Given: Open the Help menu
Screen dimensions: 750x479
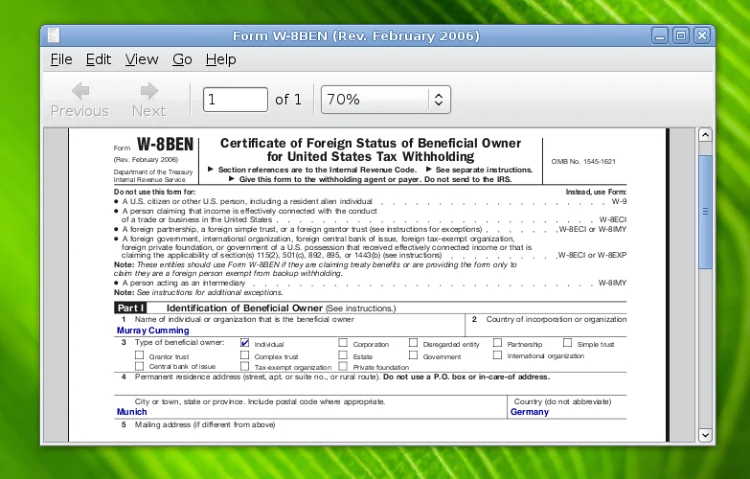Looking at the screenshot, I should click(221, 59).
